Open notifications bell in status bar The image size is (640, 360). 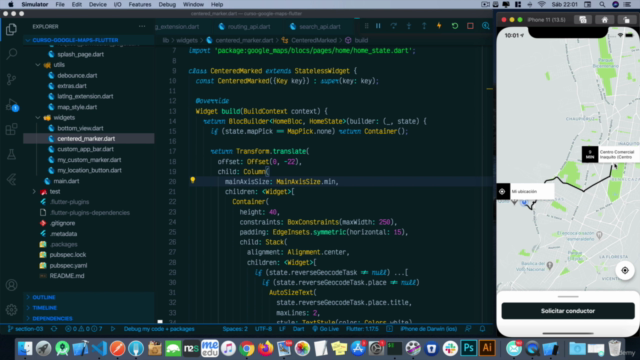[482, 329]
